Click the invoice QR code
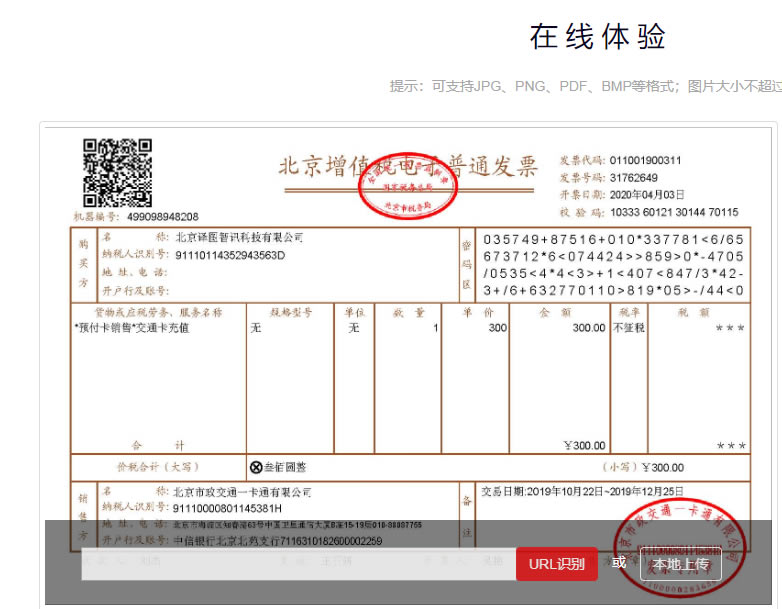 click(117, 173)
